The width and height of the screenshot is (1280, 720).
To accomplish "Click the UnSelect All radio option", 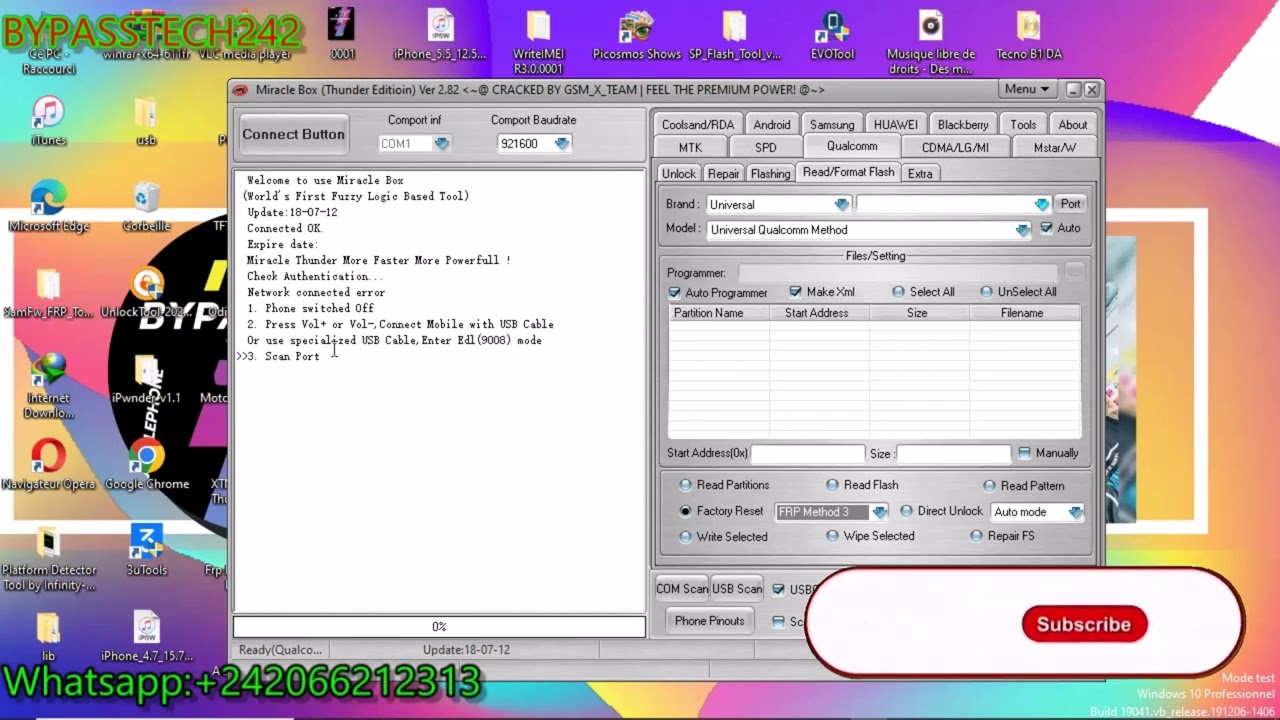I will coord(986,292).
